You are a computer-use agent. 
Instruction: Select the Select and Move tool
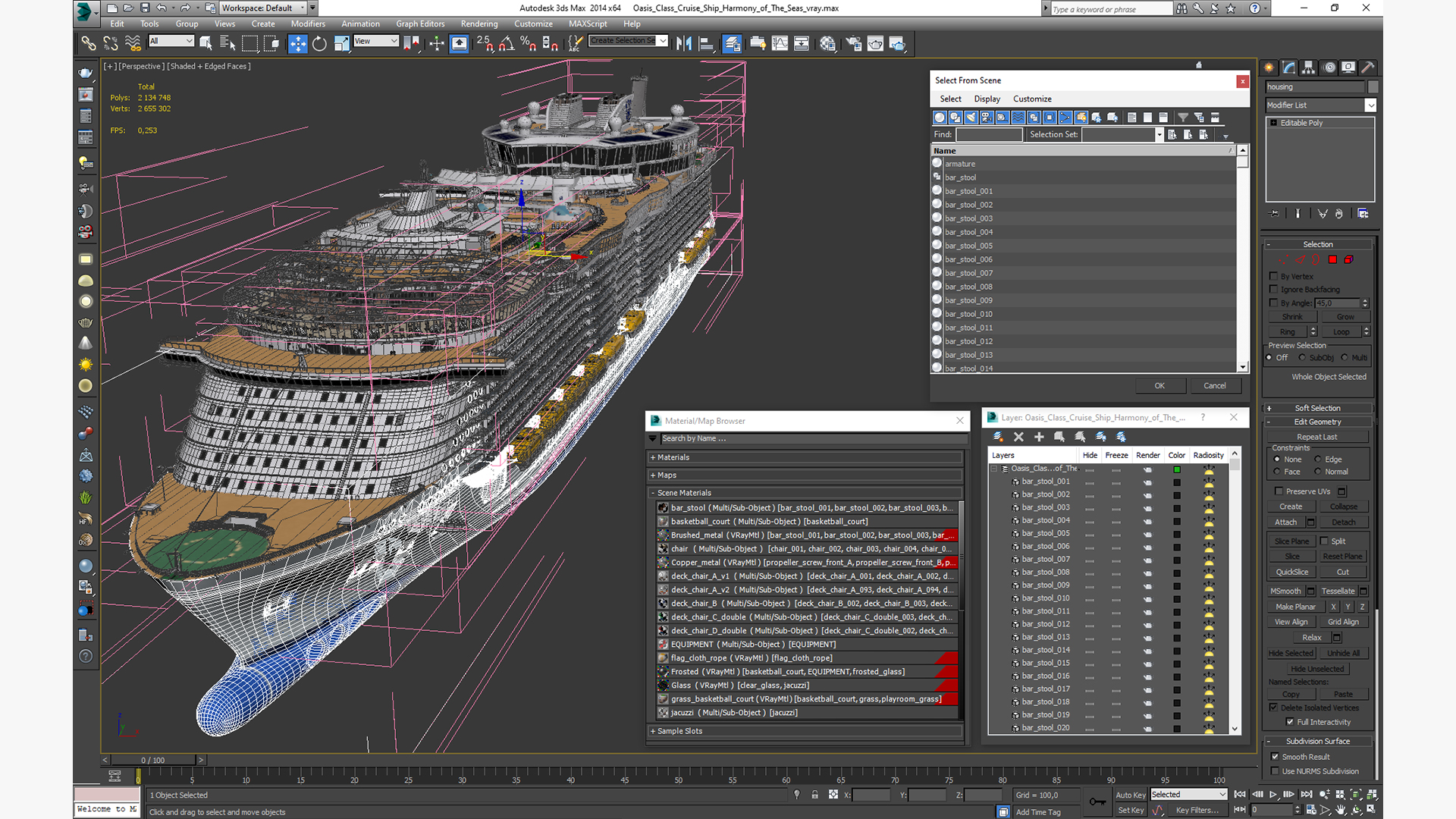pos(298,44)
